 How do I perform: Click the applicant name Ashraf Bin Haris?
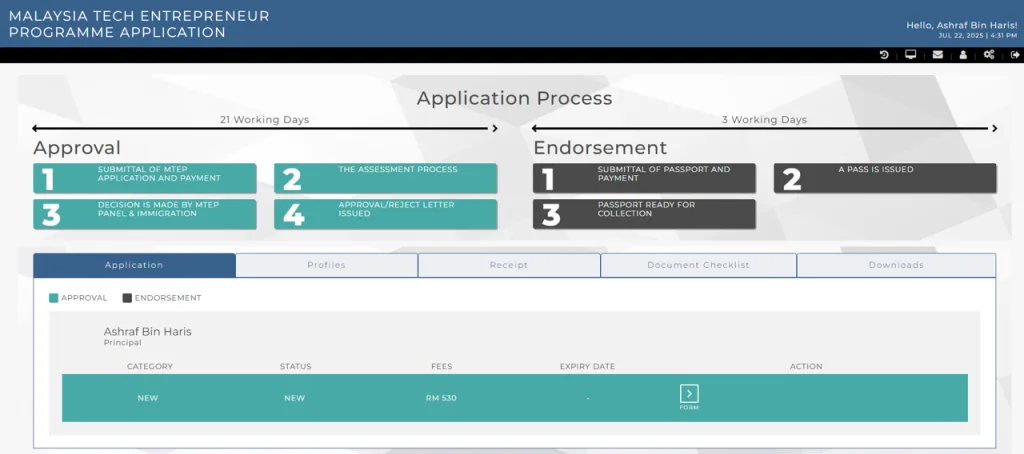(148, 332)
